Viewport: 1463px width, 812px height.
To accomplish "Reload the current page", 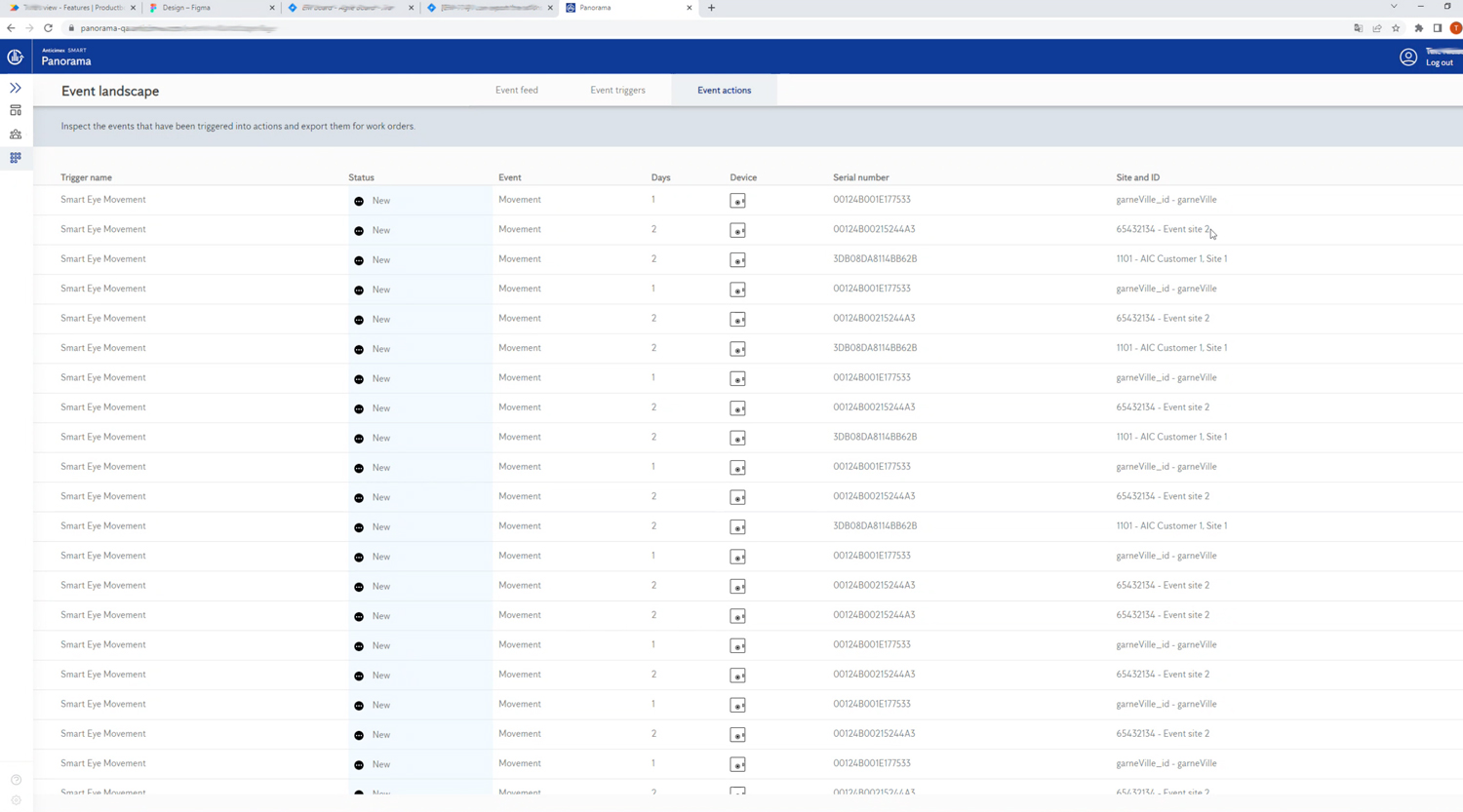I will pos(48,28).
